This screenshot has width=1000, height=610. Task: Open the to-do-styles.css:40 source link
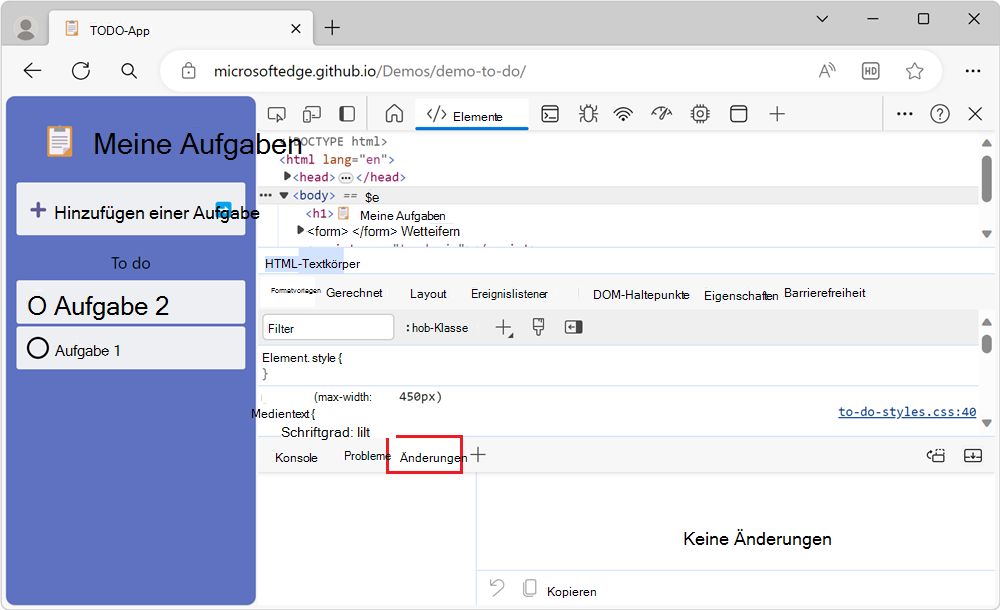tap(906, 412)
